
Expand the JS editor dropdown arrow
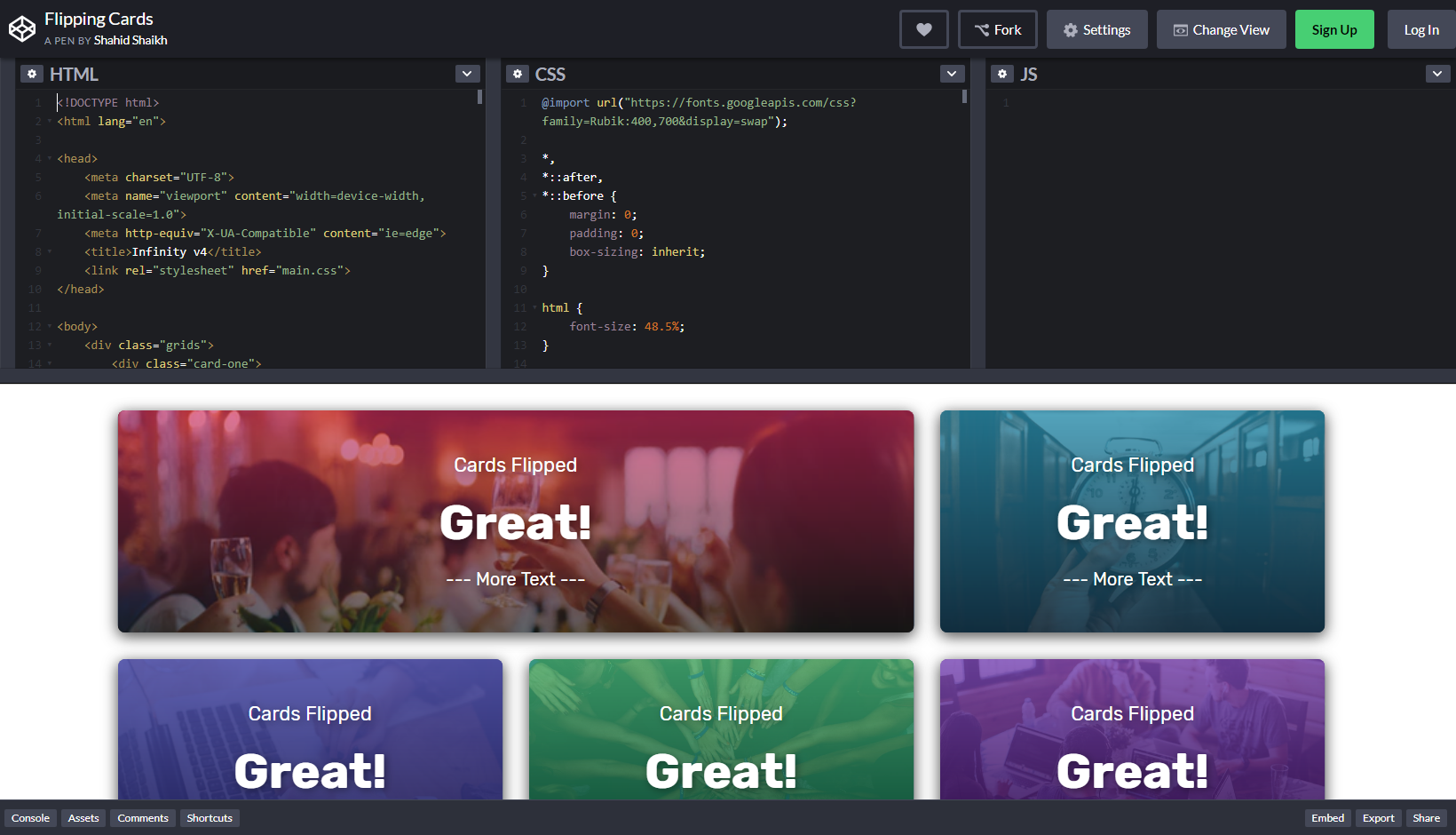[1437, 74]
